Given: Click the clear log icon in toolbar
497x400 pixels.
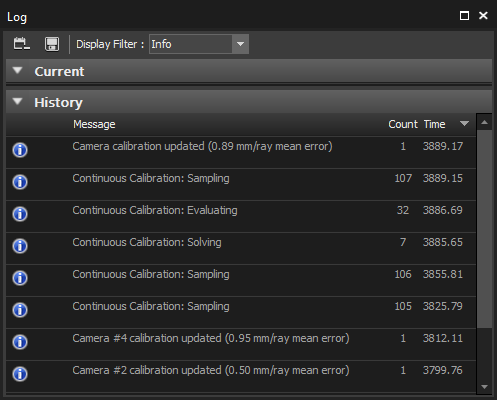Looking at the screenshot, I should tap(22, 44).
